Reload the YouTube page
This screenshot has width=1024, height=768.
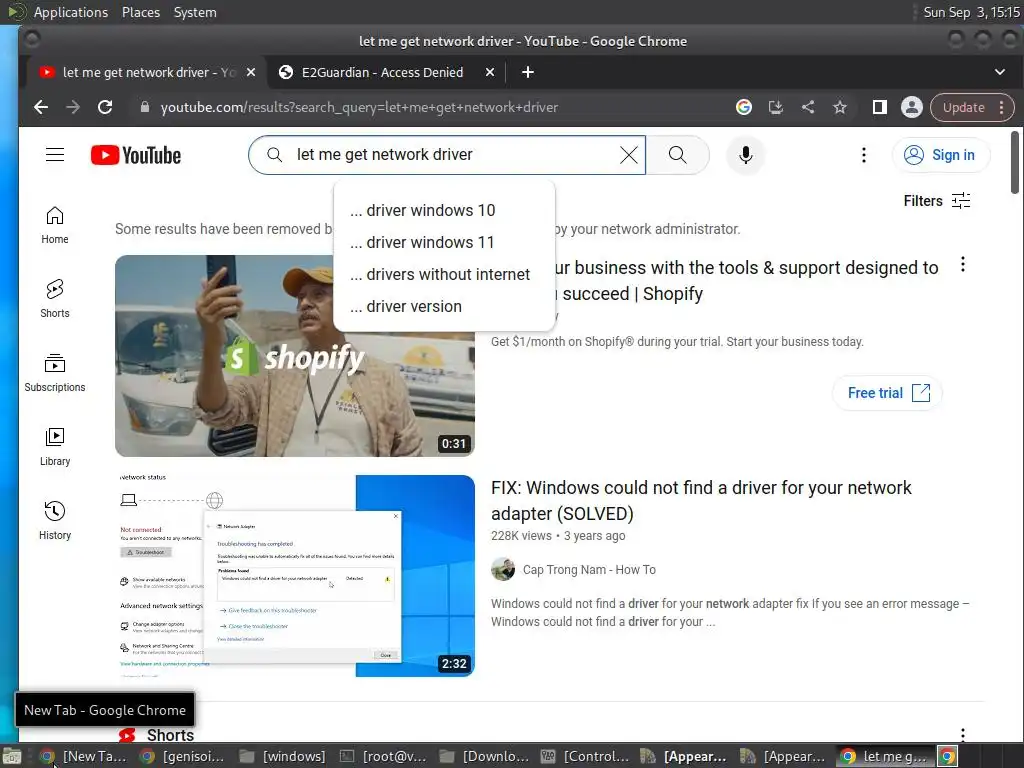point(105,107)
